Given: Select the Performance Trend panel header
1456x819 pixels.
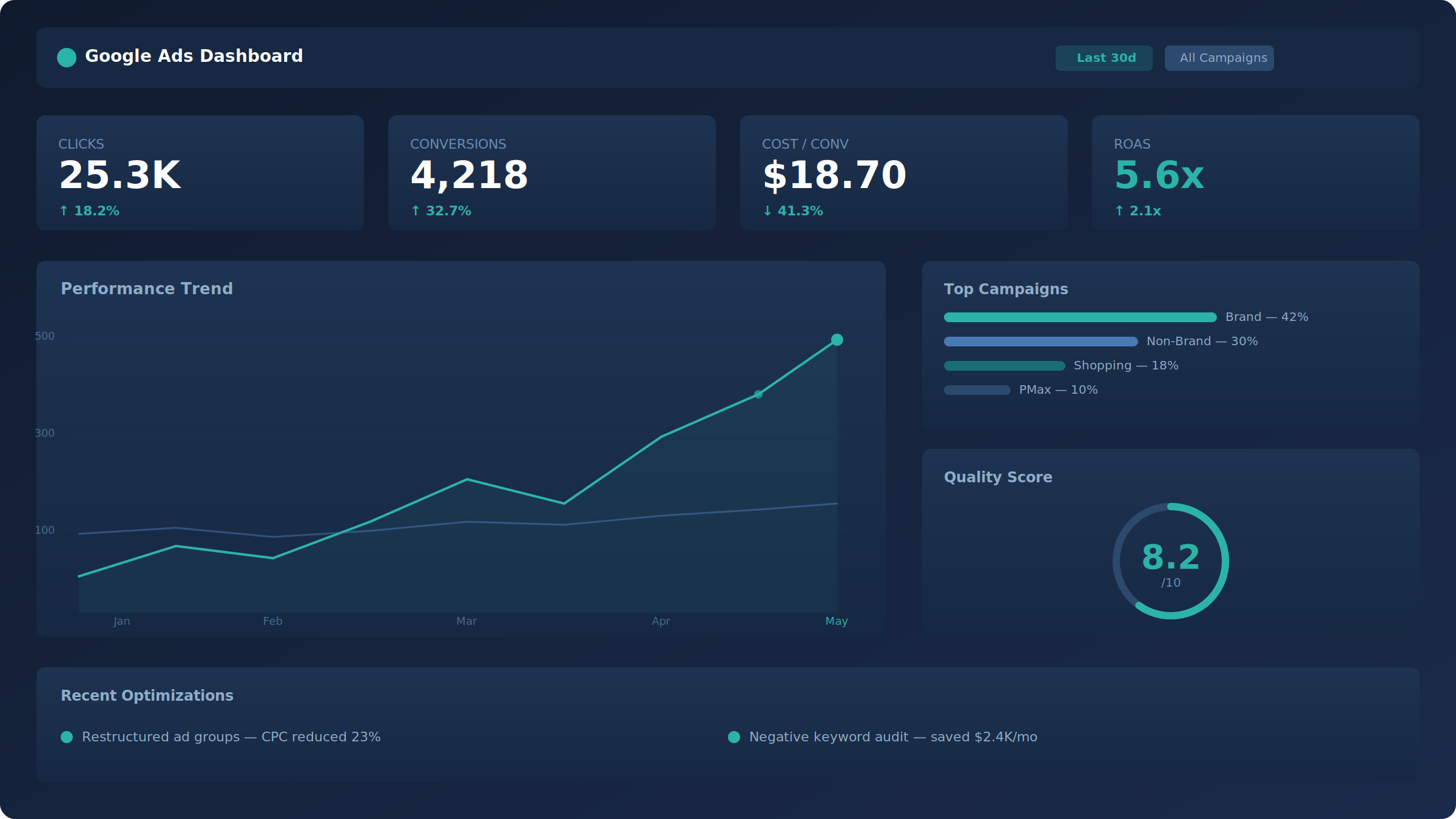Looking at the screenshot, I should tap(147, 289).
